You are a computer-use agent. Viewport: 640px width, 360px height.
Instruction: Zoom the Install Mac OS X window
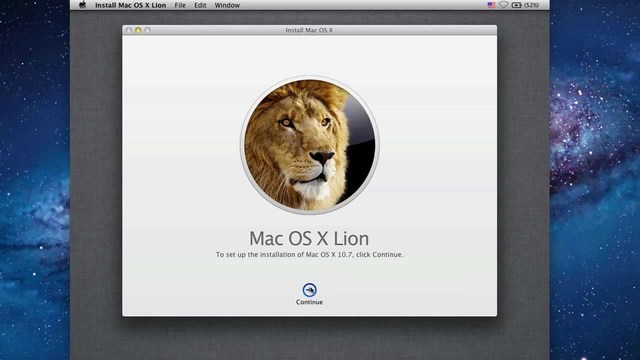click(x=147, y=30)
